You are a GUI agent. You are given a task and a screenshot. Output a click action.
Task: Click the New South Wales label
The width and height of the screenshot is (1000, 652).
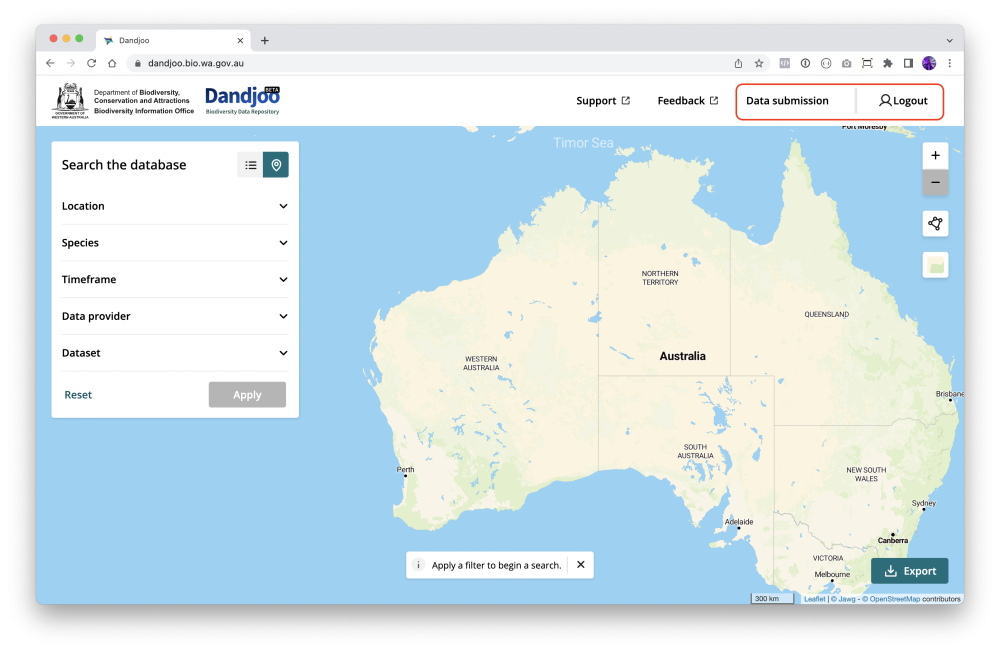coord(866,475)
